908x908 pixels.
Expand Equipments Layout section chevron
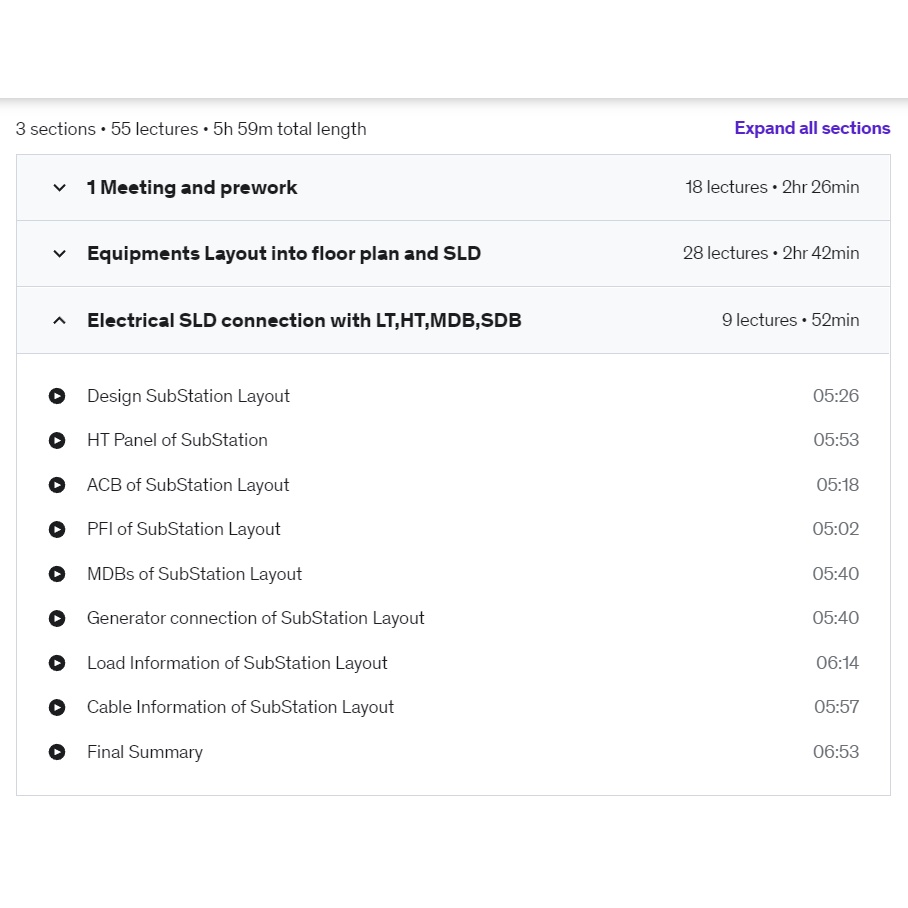pyautogui.click(x=59, y=254)
